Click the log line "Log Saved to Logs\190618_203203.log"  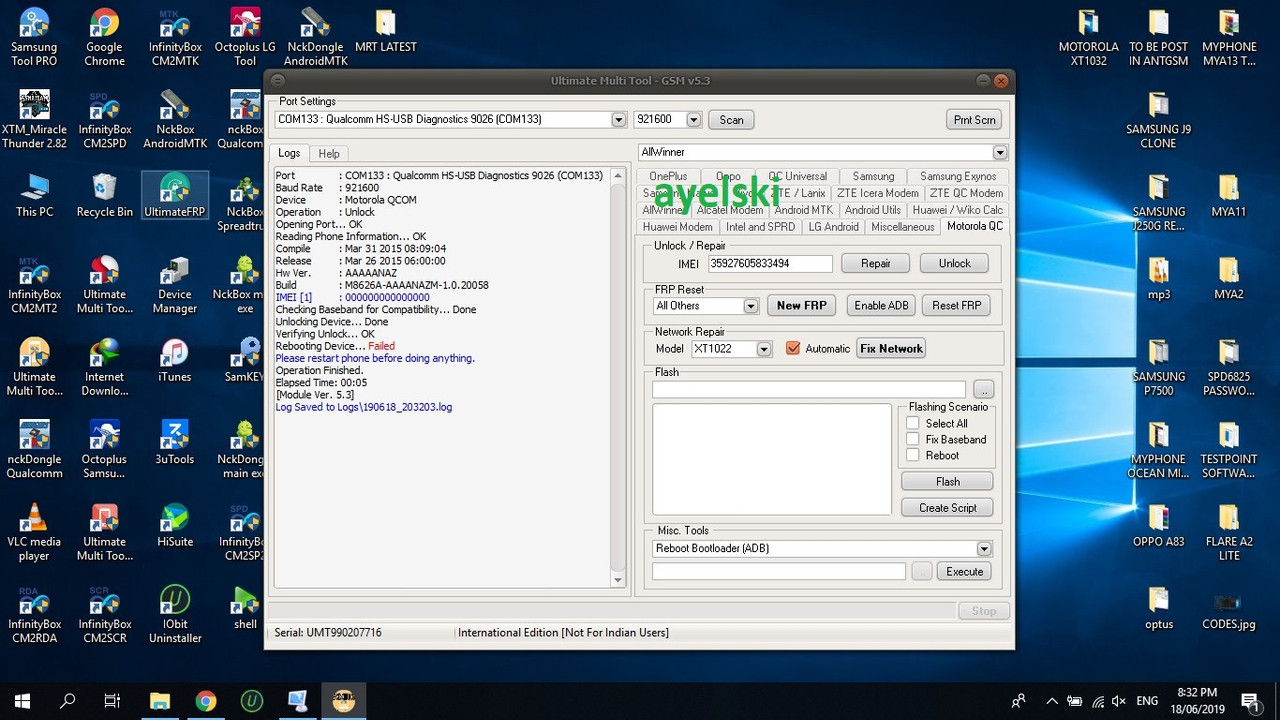pyautogui.click(x=364, y=408)
